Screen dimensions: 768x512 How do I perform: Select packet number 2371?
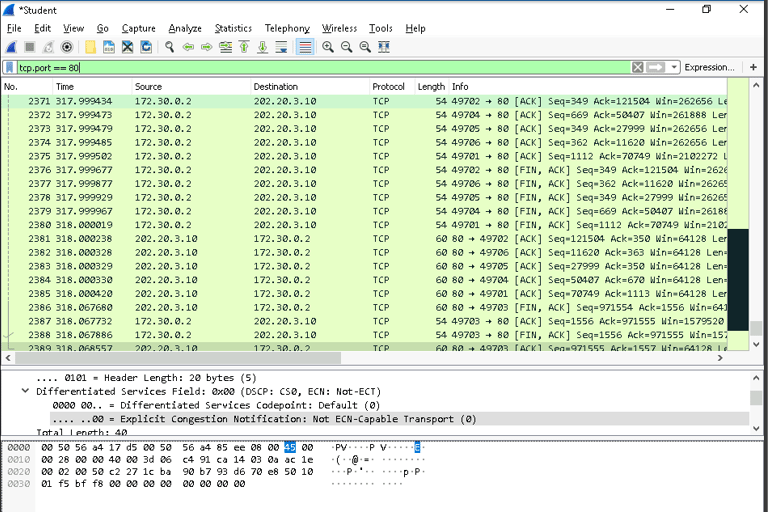click(x=364, y=101)
